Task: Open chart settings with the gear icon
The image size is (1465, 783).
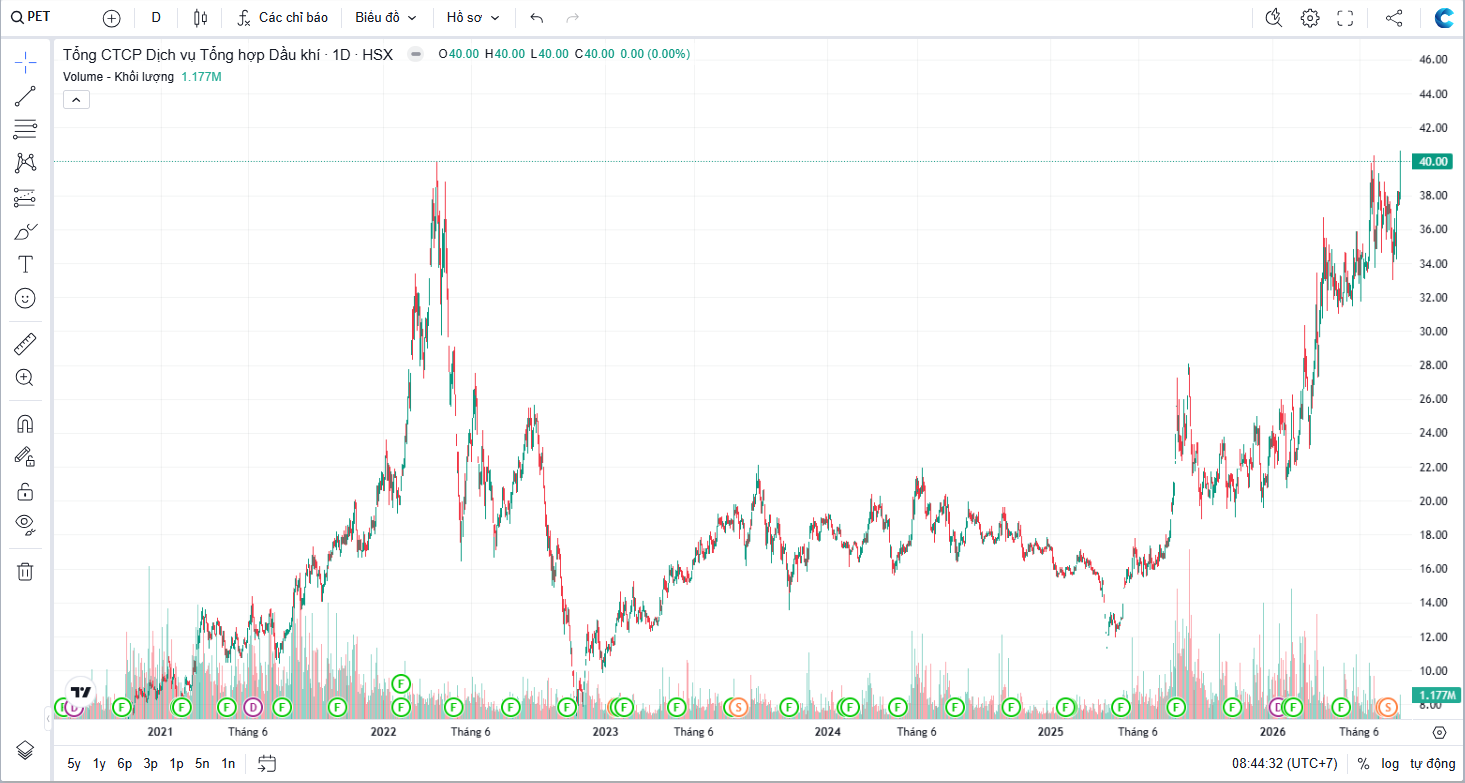Action: tap(1310, 18)
